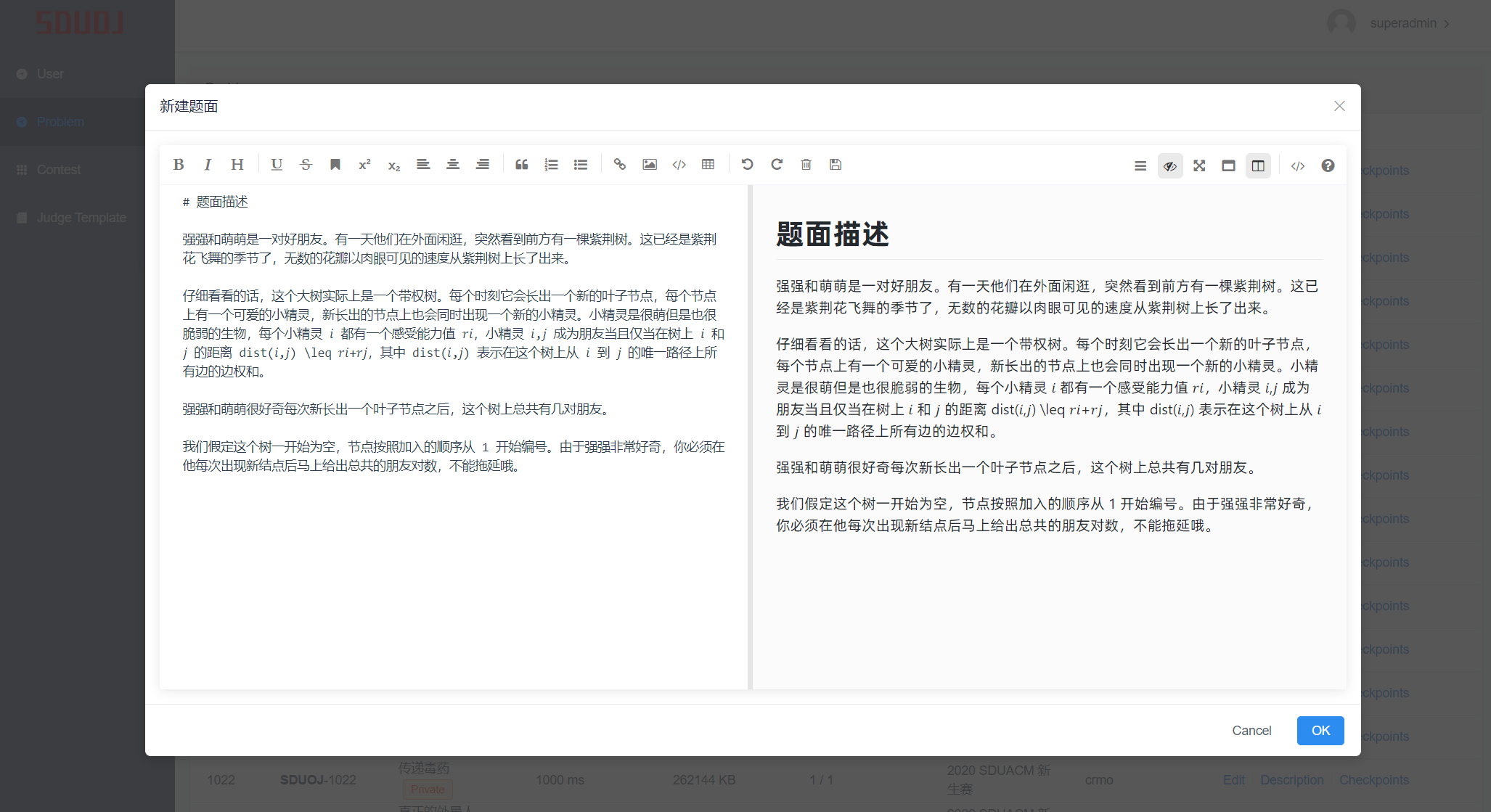This screenshot has height=812, width=1491.
Task: Expand the superadmin user dropdown
Action: pos(1409,23)
